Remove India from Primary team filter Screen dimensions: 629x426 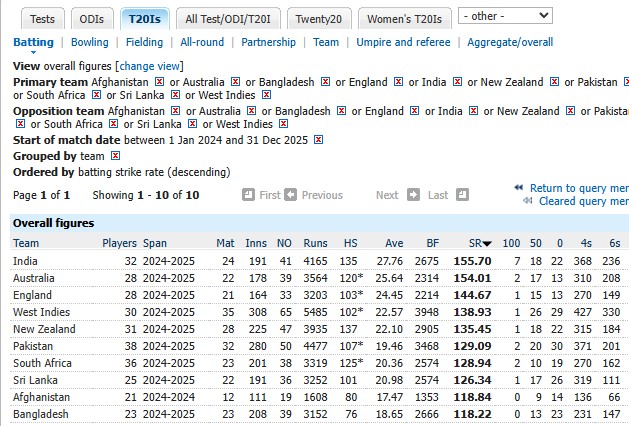457,82
